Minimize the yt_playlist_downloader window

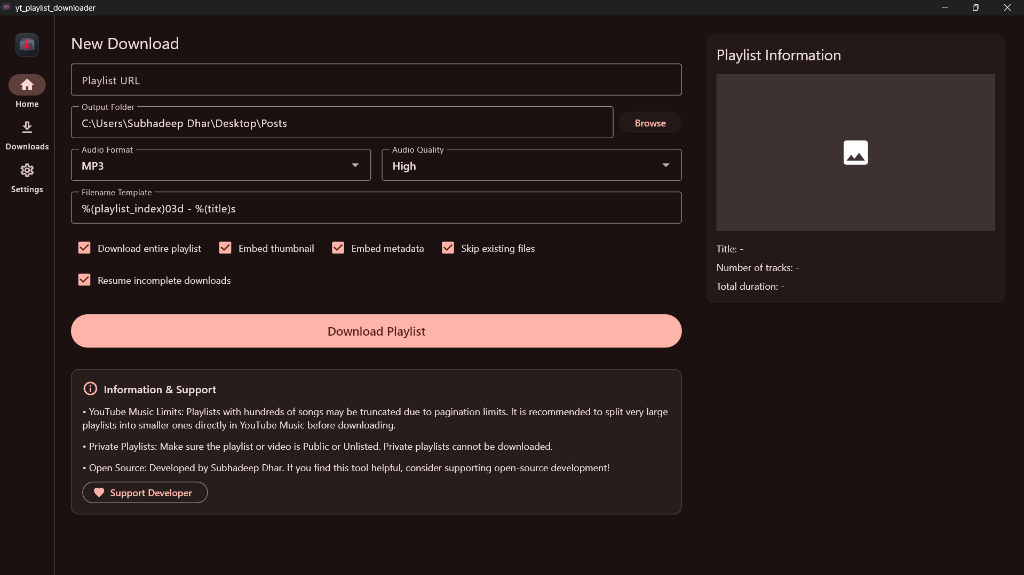944,7
